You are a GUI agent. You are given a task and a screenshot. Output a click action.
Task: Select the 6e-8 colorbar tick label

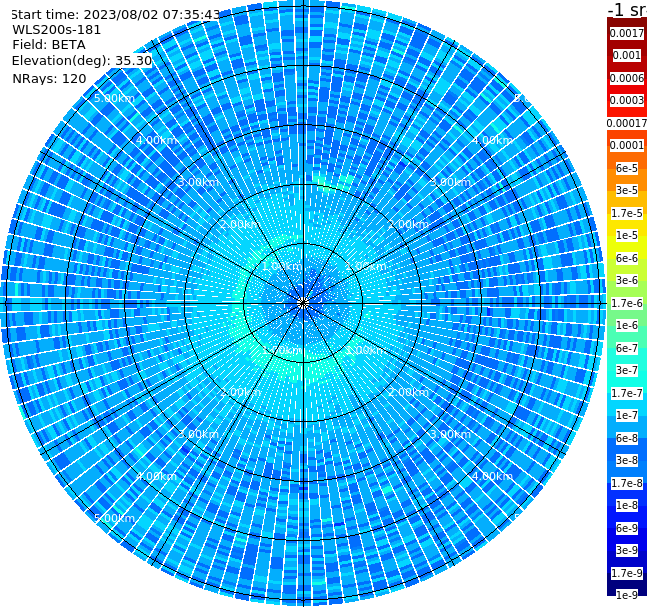(627, 438)
